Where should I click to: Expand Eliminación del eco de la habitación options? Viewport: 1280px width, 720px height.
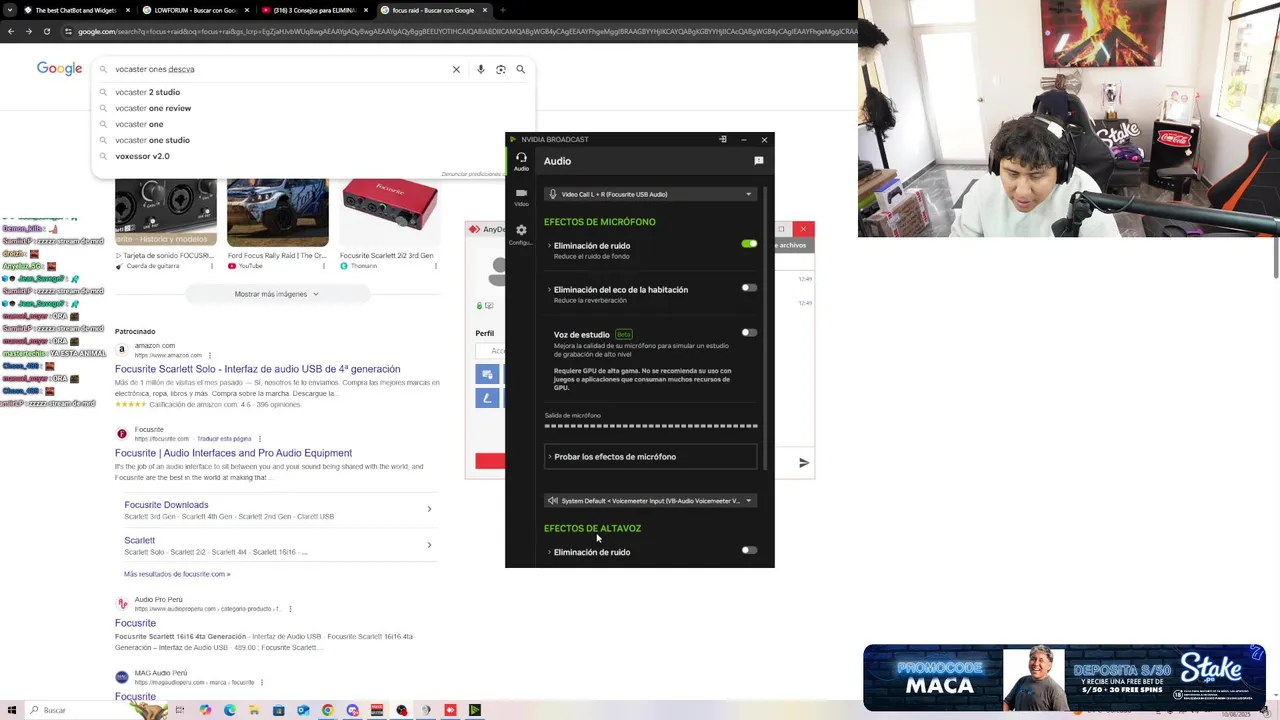(x=549, y=290)
